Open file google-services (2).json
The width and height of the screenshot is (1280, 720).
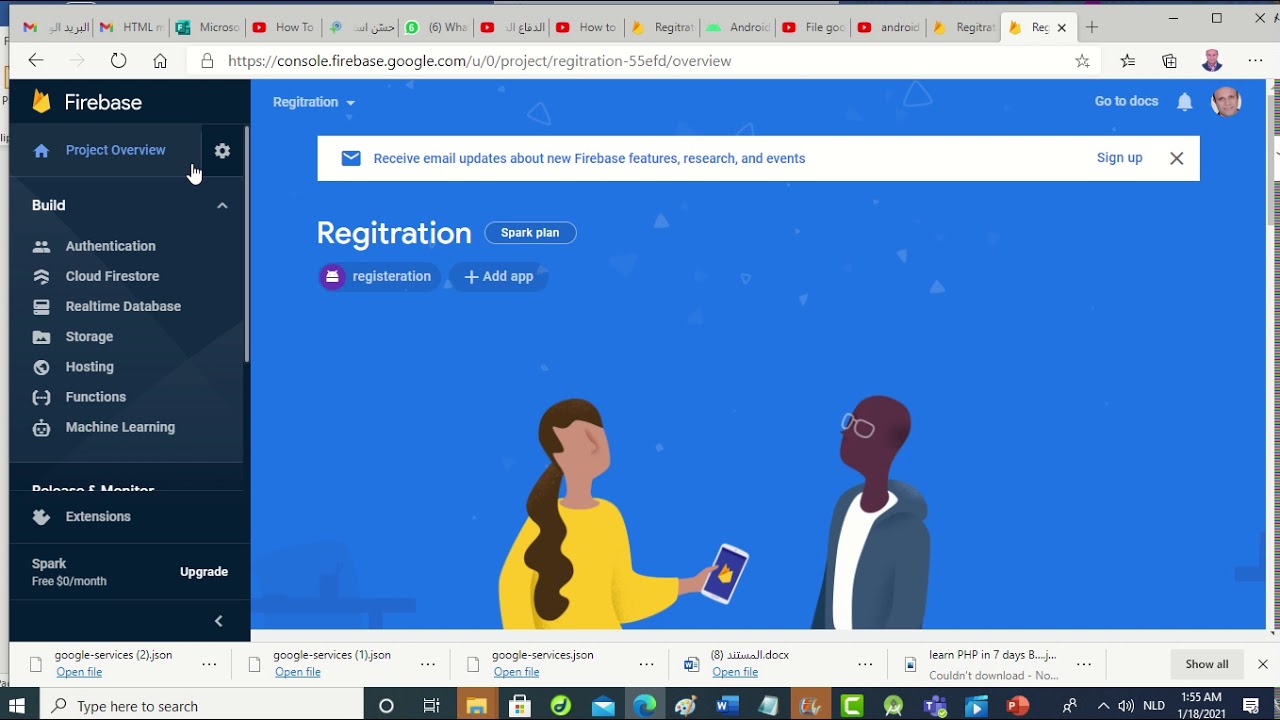tap(79, 672)
